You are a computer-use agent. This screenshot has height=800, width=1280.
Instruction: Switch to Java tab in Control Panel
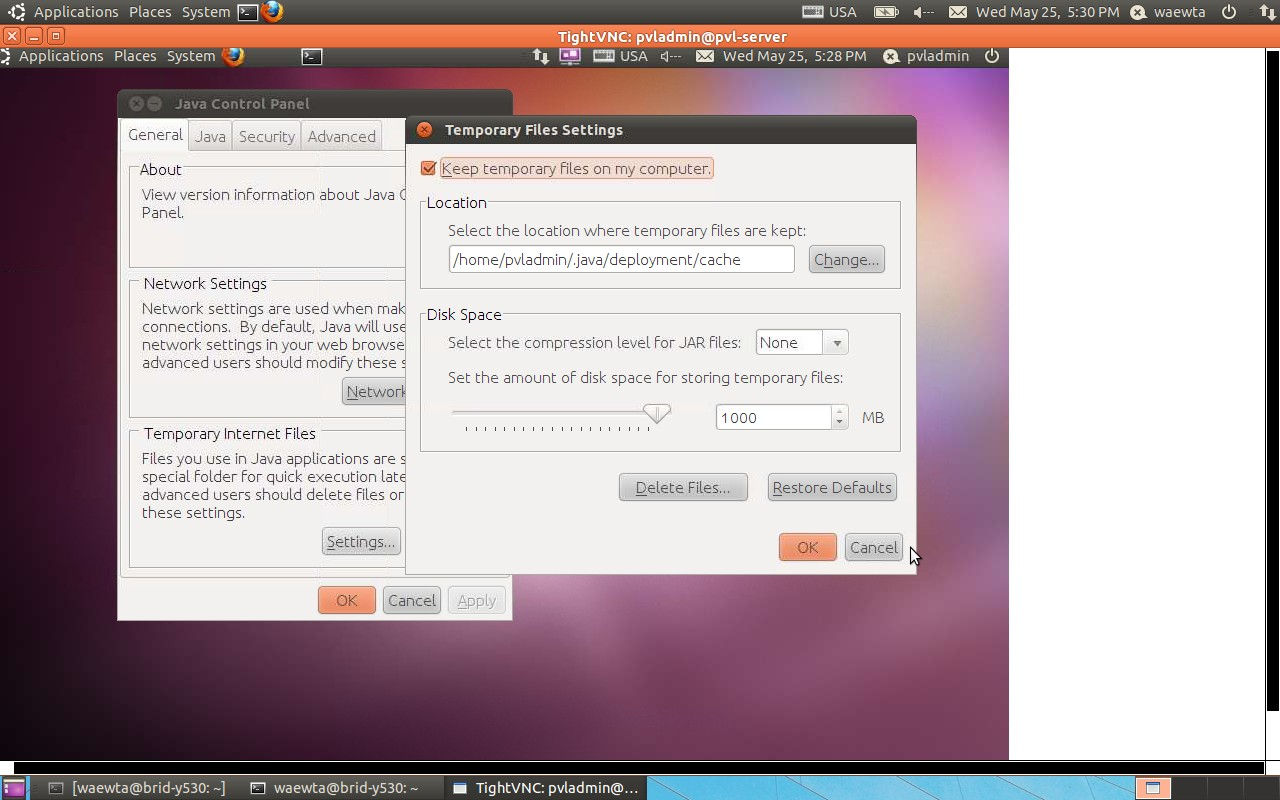210,137
